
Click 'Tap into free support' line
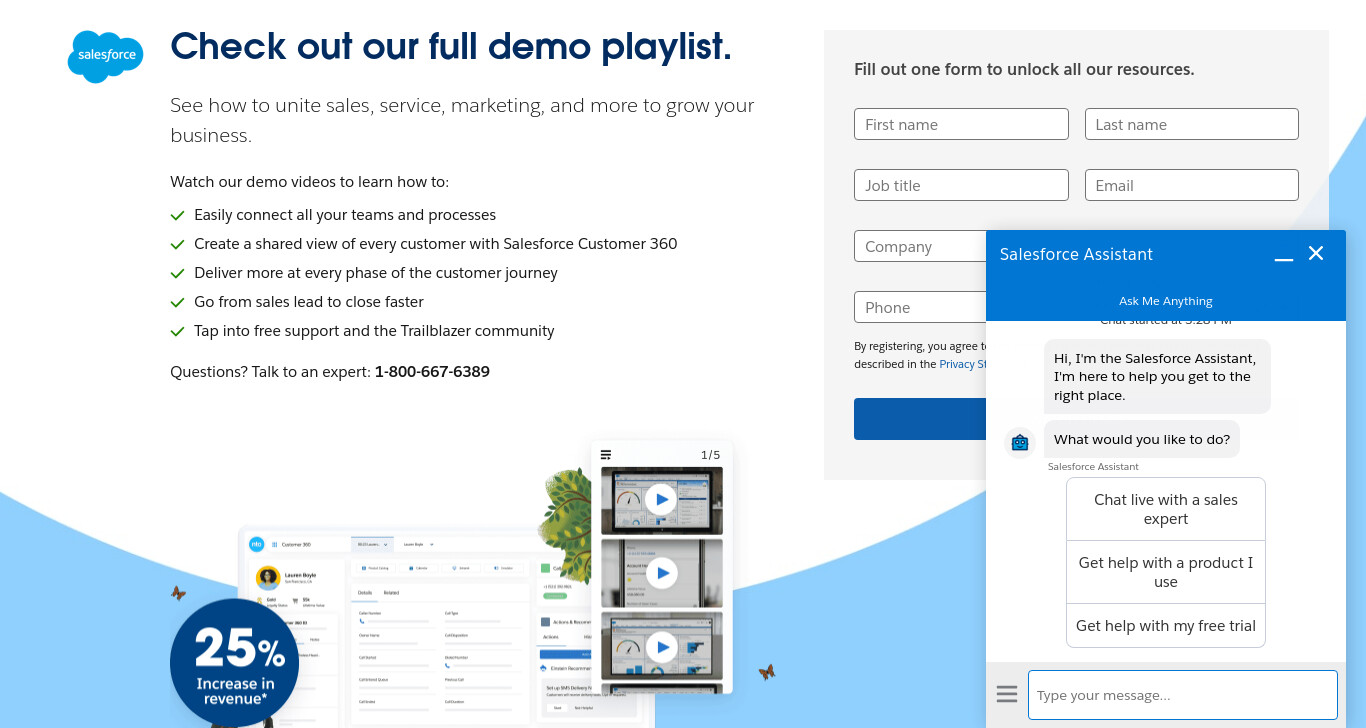coord(374,331)
